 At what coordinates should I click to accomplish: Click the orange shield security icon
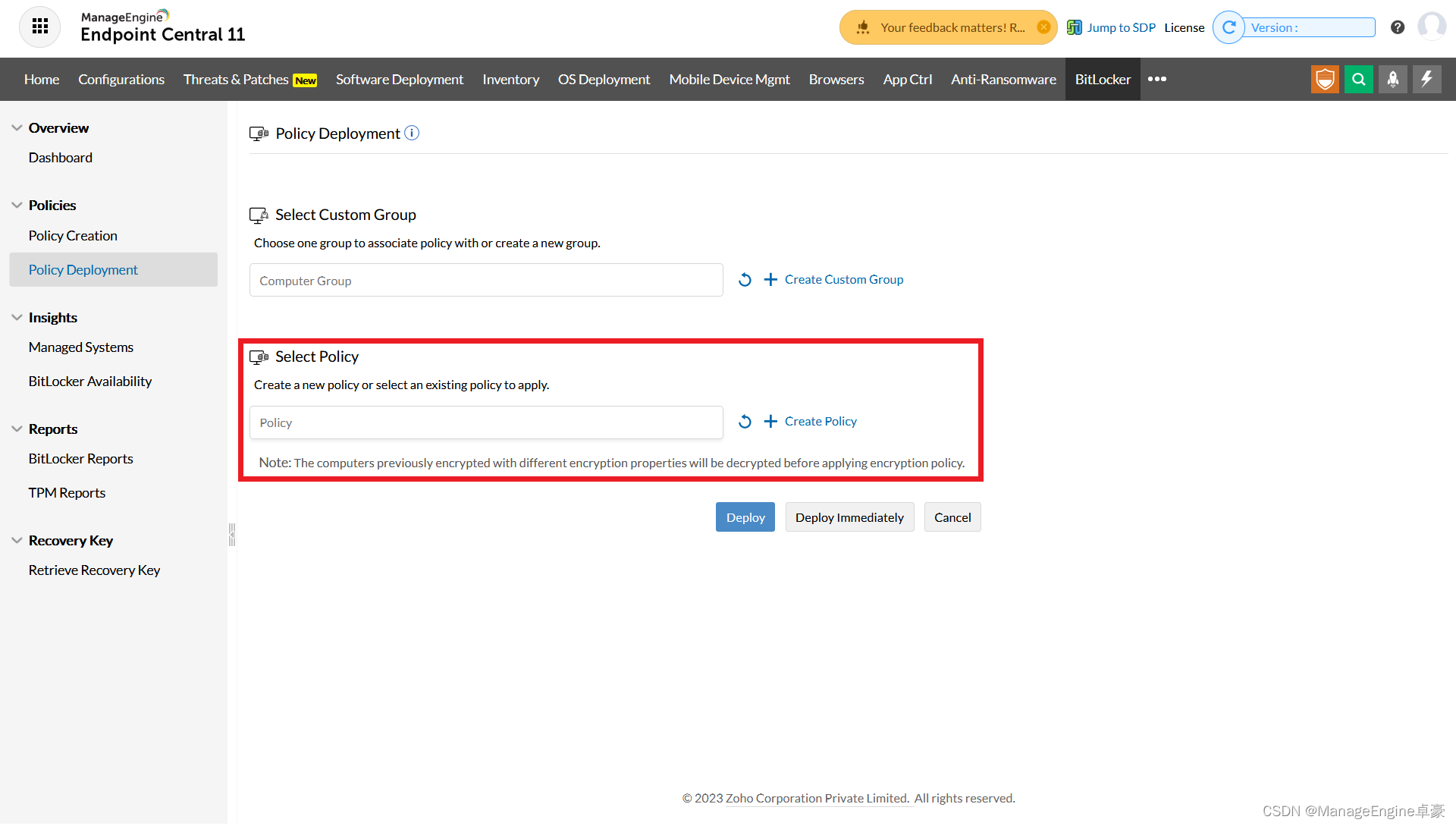coord(1325,79)
